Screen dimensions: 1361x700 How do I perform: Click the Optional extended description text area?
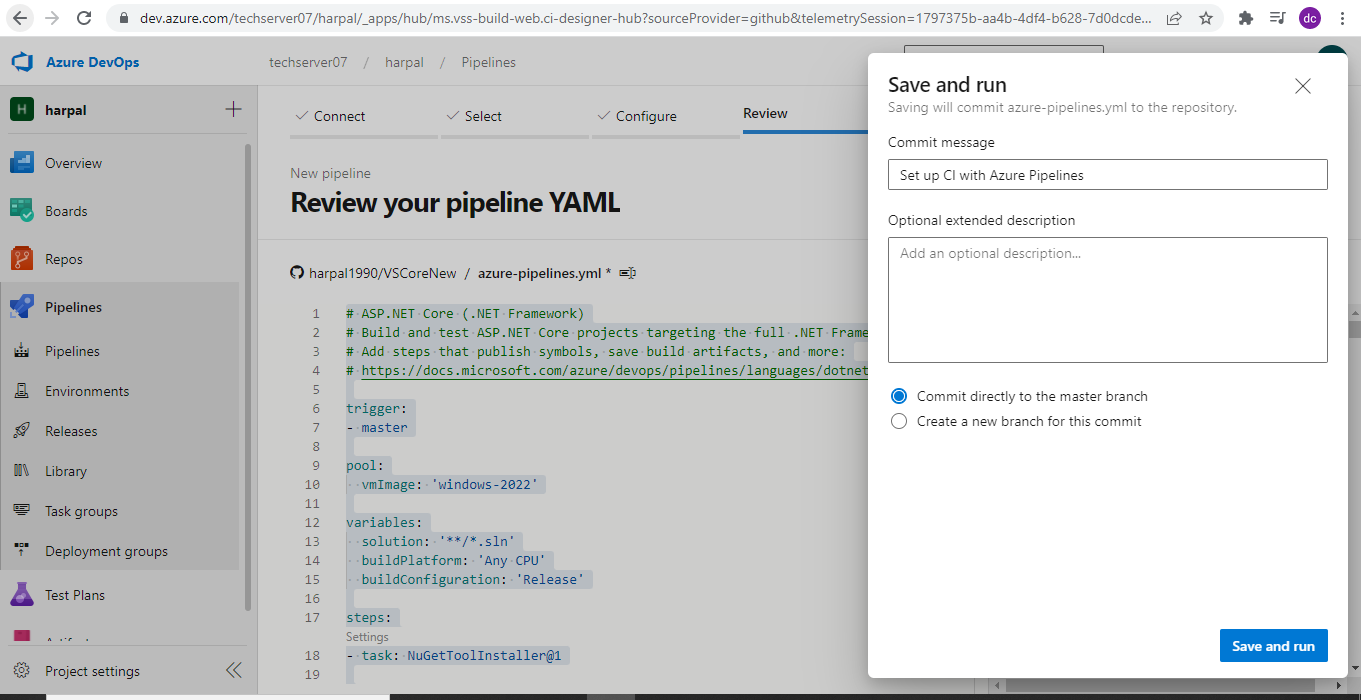click(1107, 299)
